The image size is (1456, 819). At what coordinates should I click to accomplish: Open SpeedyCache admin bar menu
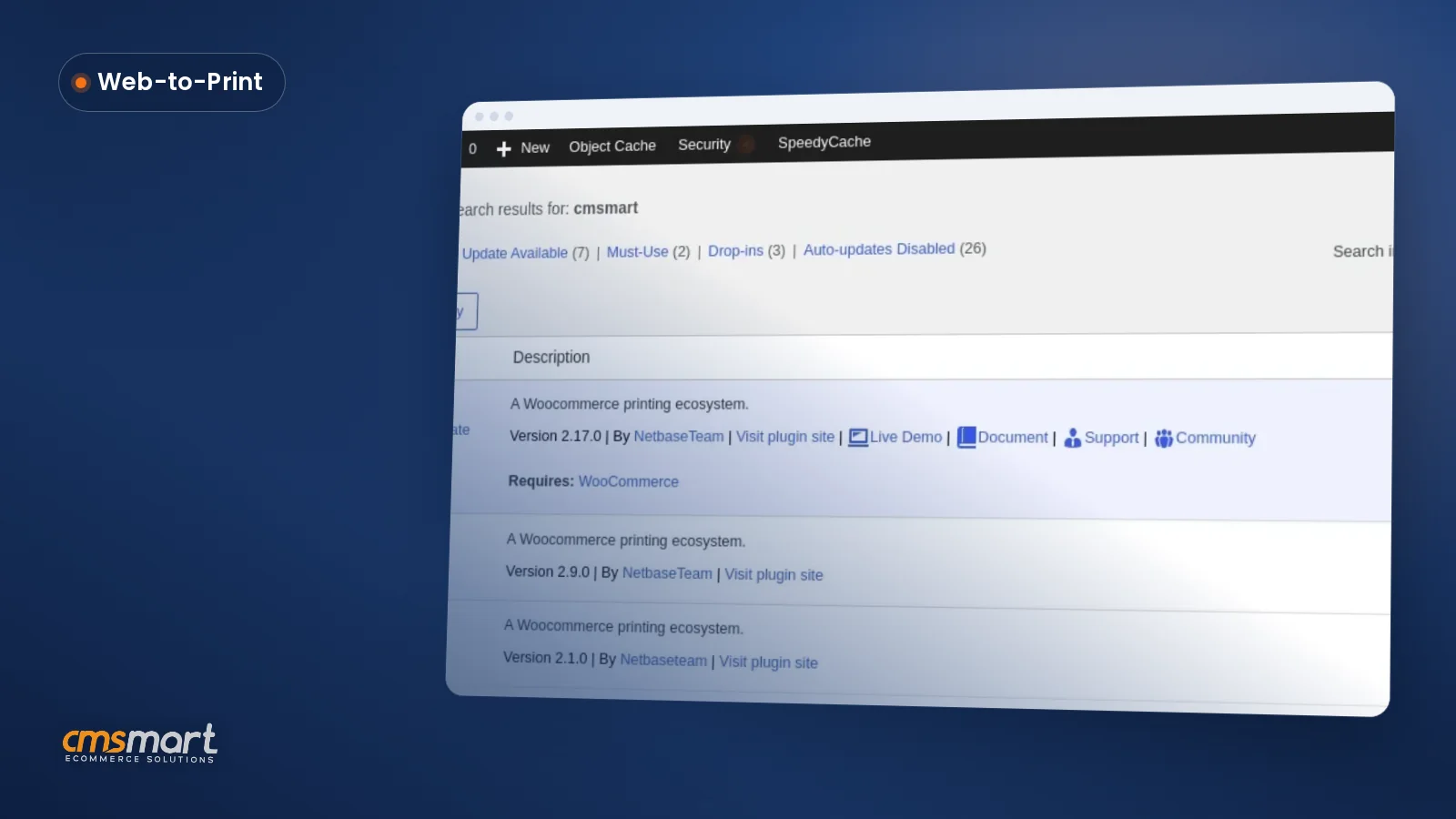(x=824, y=142)
